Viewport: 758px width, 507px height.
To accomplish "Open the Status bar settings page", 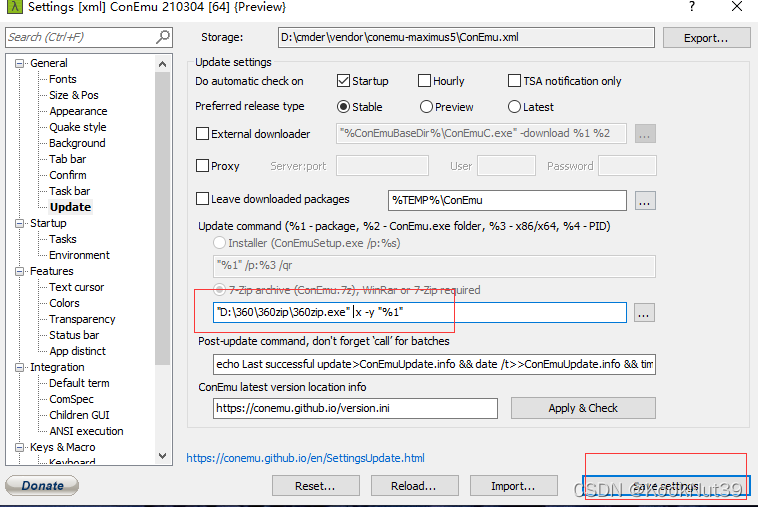I will pyautogui.click(x=74, y=335).
